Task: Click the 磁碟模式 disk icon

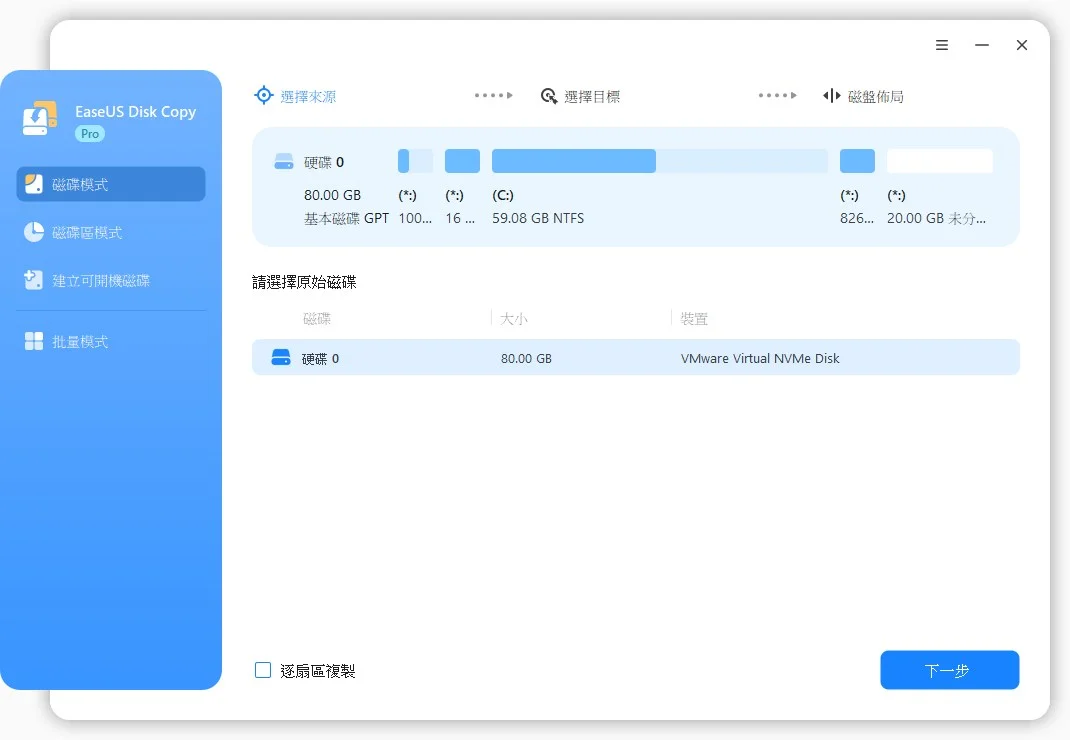Action: point(33,184)
